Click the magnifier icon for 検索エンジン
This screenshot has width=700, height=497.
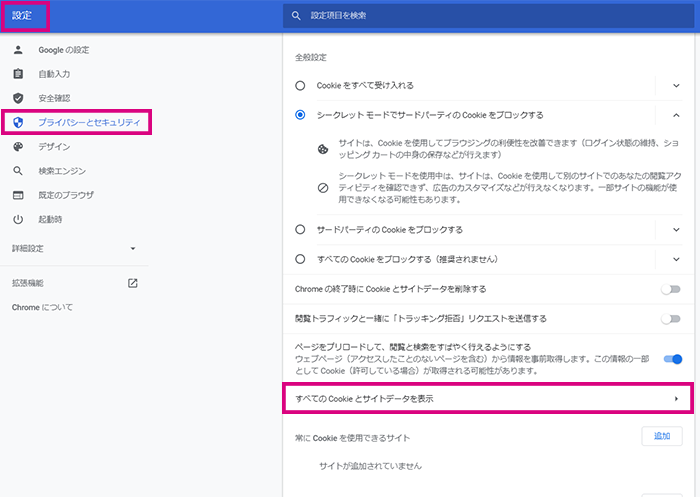click(x=18, y=171)
